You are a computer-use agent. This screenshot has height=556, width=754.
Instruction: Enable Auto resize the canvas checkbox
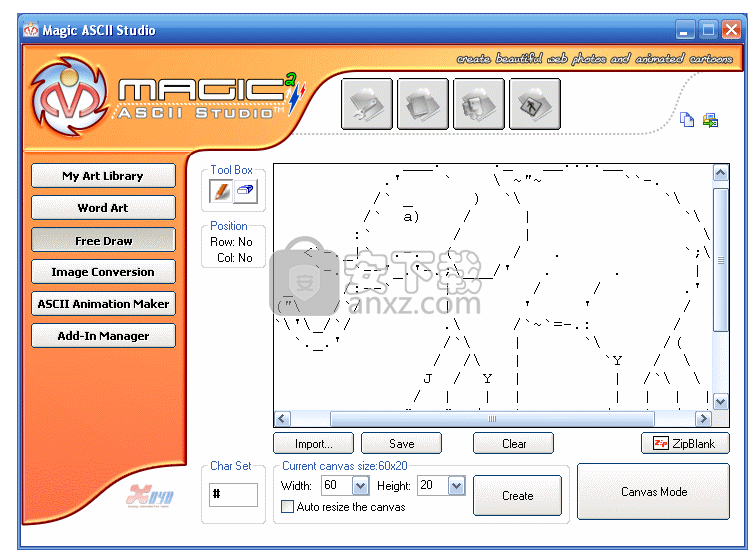[288, 506]
